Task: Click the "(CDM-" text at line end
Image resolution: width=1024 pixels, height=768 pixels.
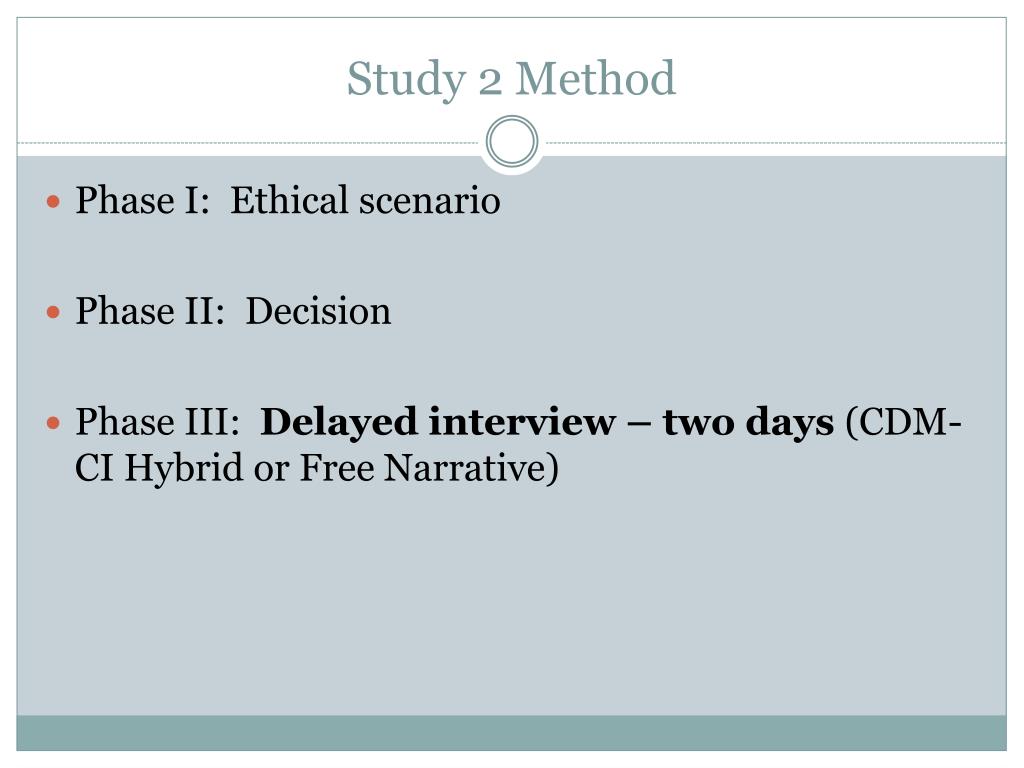Action: [904, 422]
